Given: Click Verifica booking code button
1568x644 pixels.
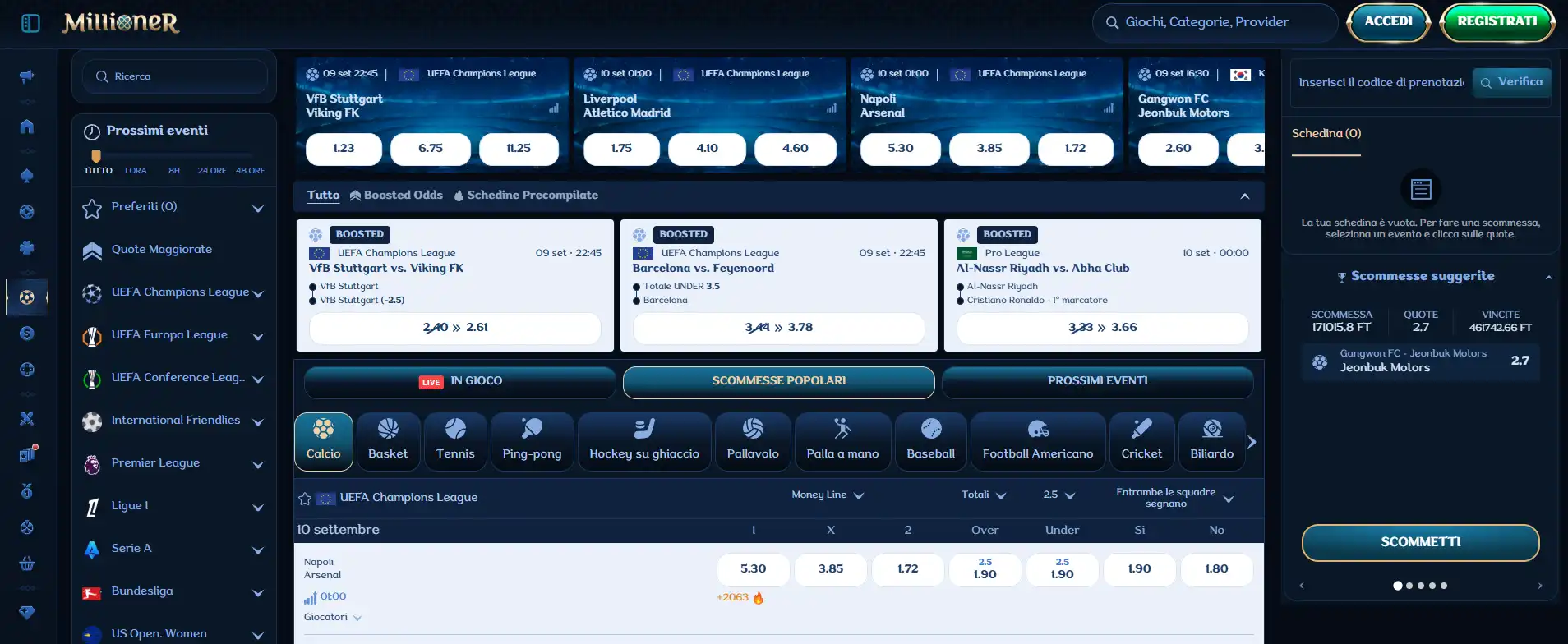Looking at the screenshot, I should 1511,82.
